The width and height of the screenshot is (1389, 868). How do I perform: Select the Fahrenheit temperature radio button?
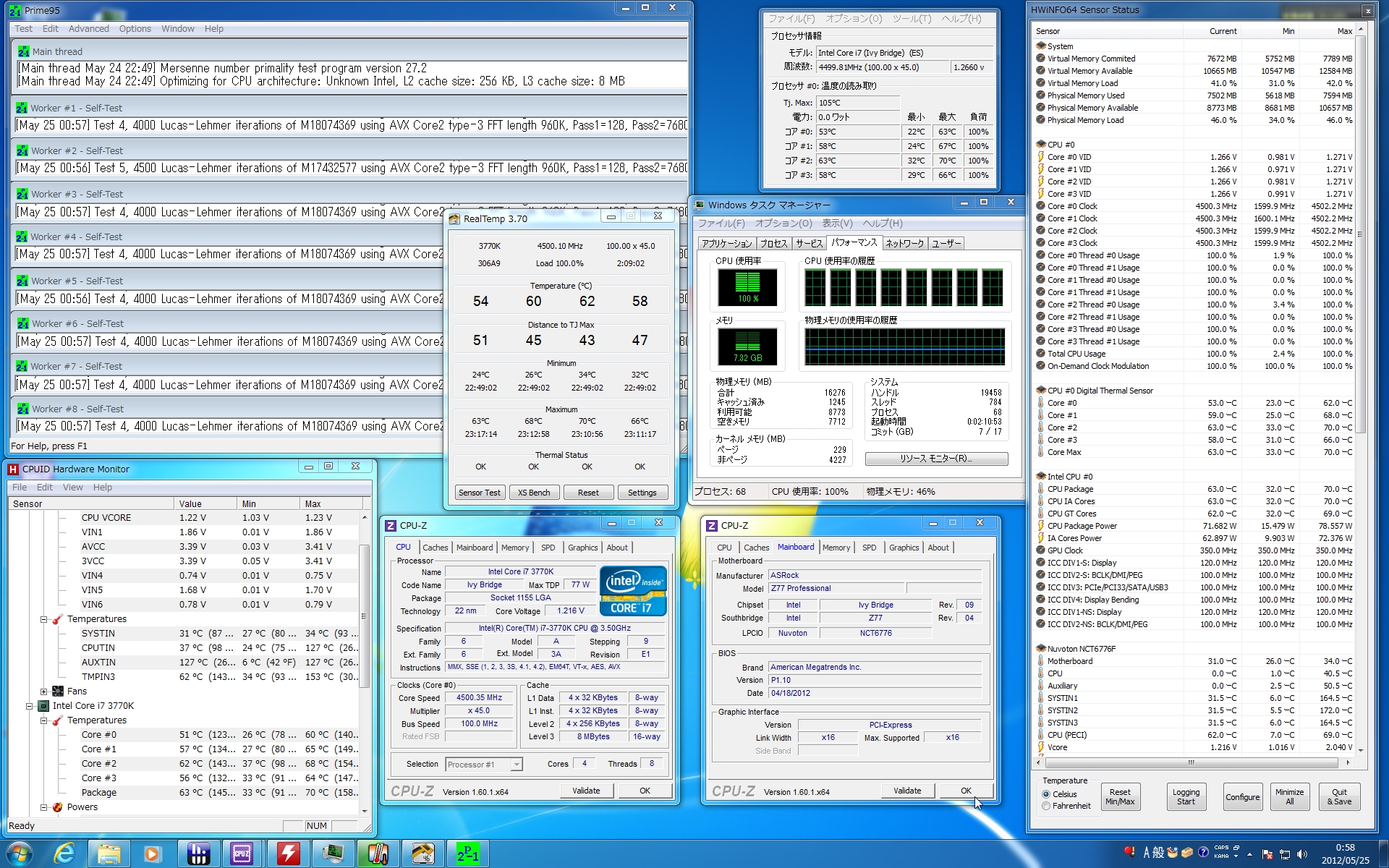pos(1046,806)
